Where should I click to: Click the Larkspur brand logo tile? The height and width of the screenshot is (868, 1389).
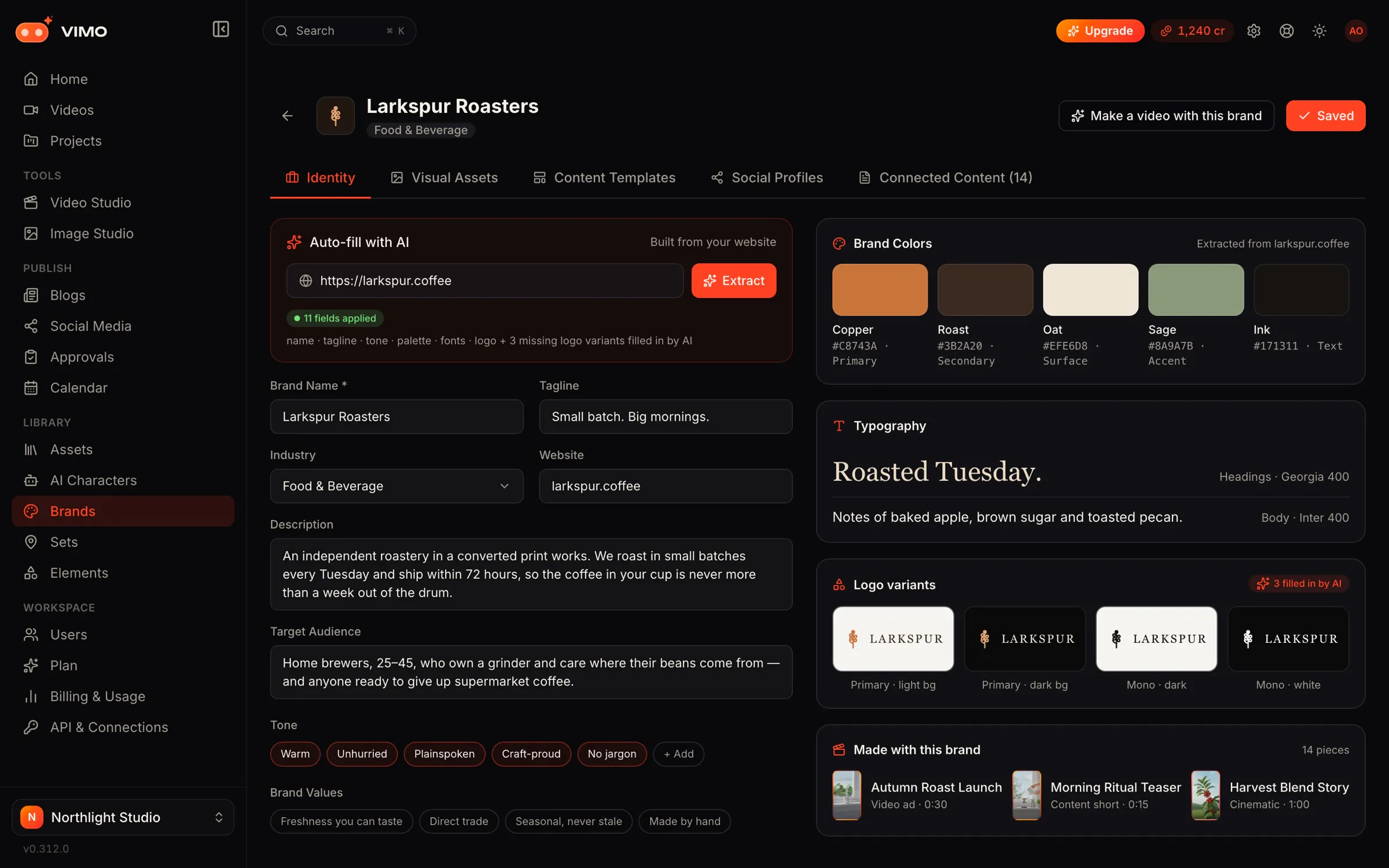click(x=336, y=116)
